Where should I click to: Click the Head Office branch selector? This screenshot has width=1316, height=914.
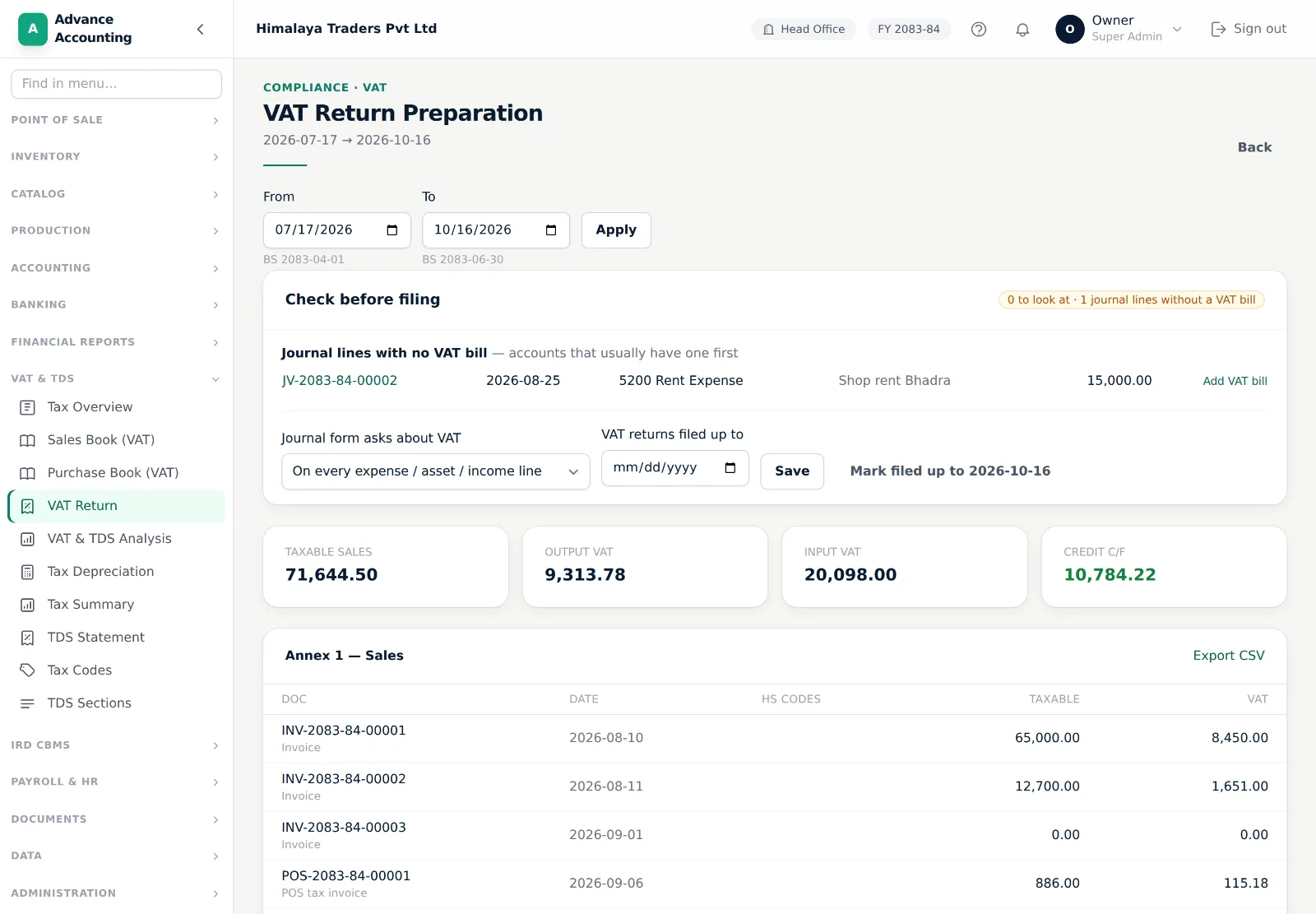tap(804, 30)
